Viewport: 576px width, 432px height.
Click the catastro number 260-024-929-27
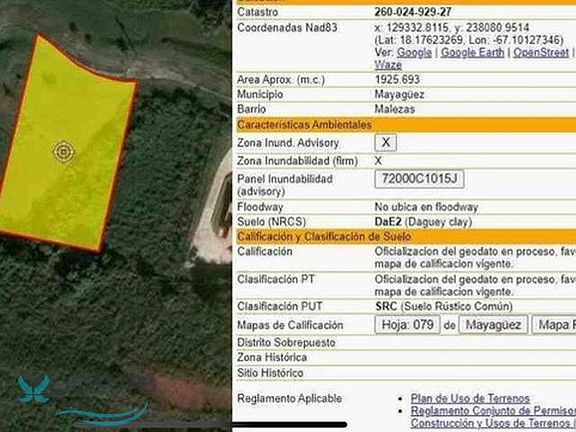pyautogui.click(x=413, y=12)
